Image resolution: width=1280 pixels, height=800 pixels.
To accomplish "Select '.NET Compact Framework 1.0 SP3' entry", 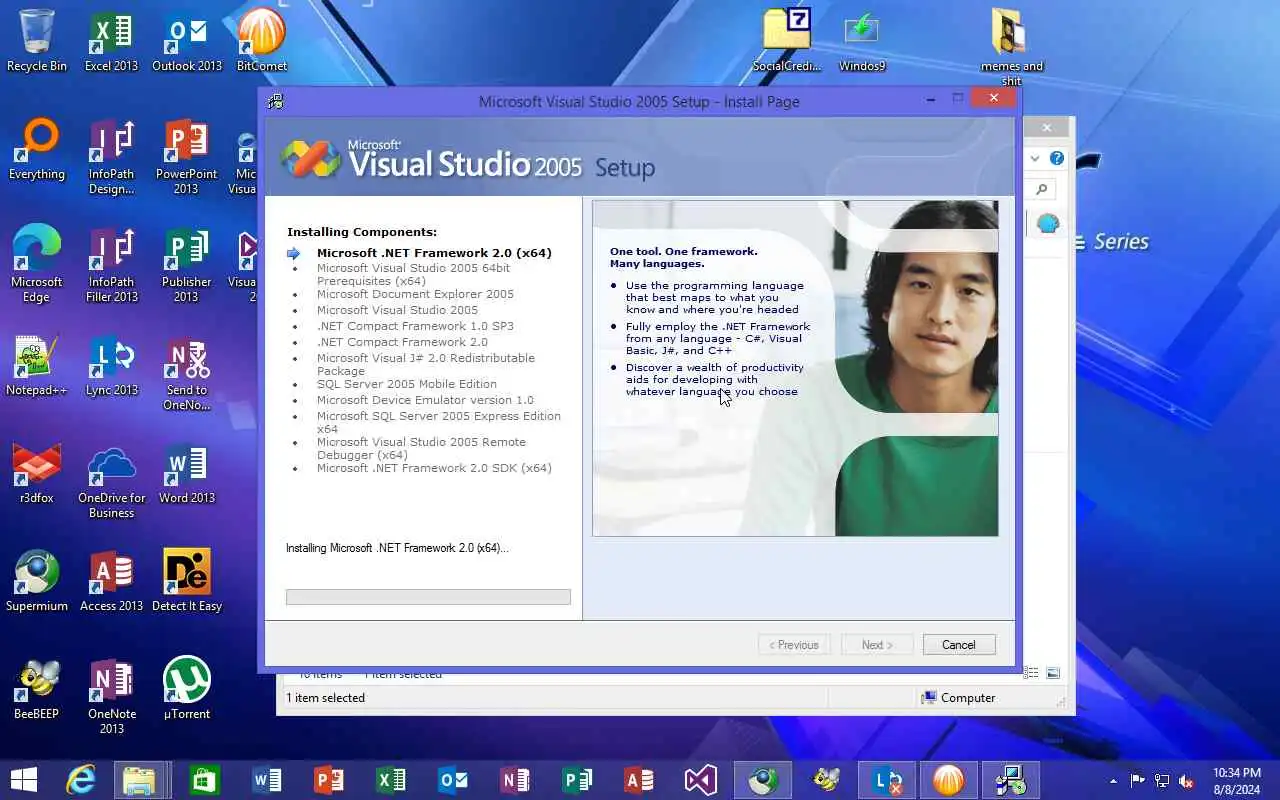I will [415, 326].
